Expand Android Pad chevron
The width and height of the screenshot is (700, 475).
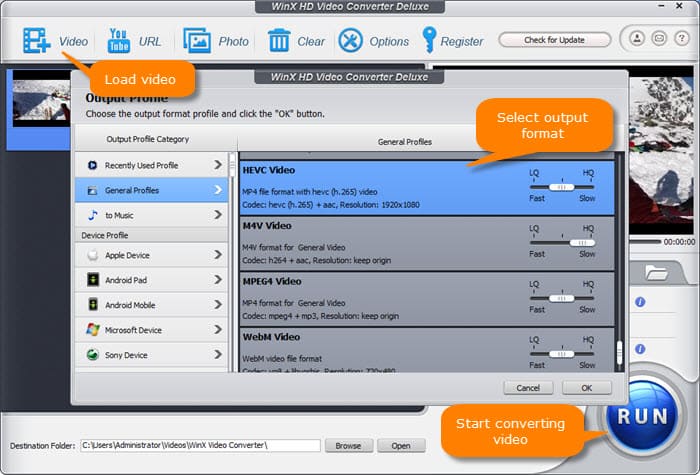218,279
